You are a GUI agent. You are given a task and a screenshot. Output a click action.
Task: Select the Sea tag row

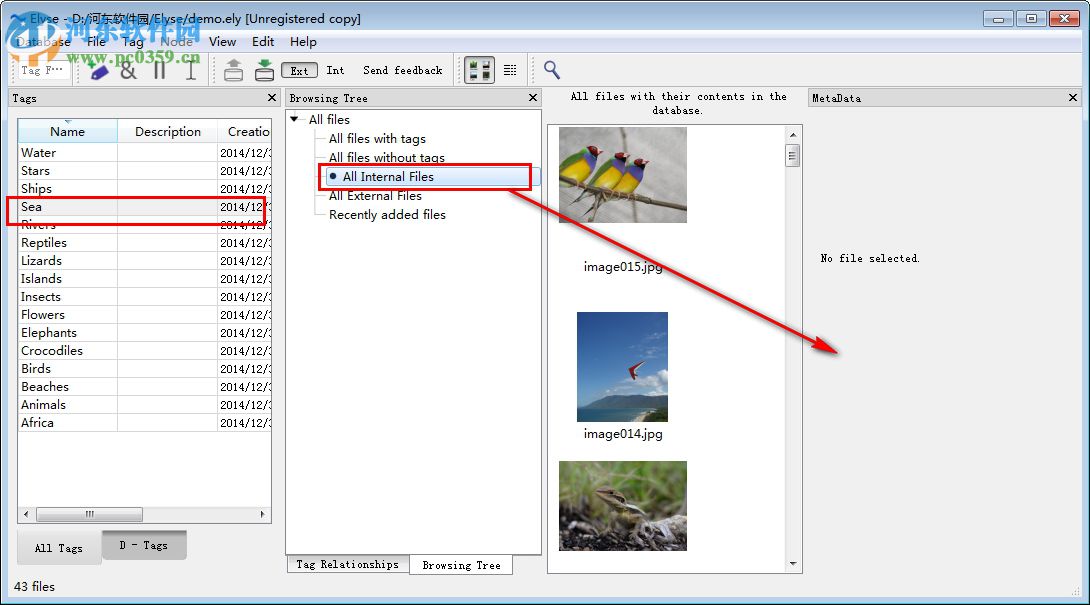point(145,207)
